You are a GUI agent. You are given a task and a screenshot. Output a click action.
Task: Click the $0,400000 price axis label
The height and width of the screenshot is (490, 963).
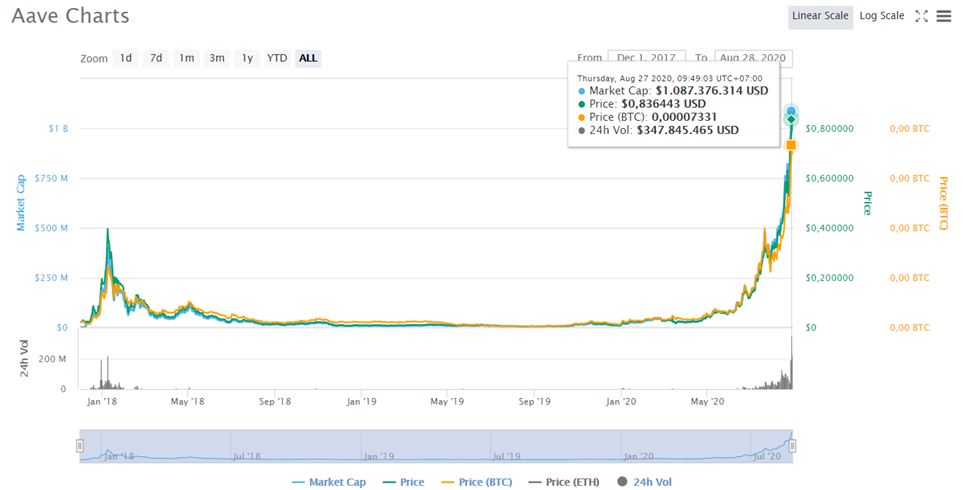829,228
